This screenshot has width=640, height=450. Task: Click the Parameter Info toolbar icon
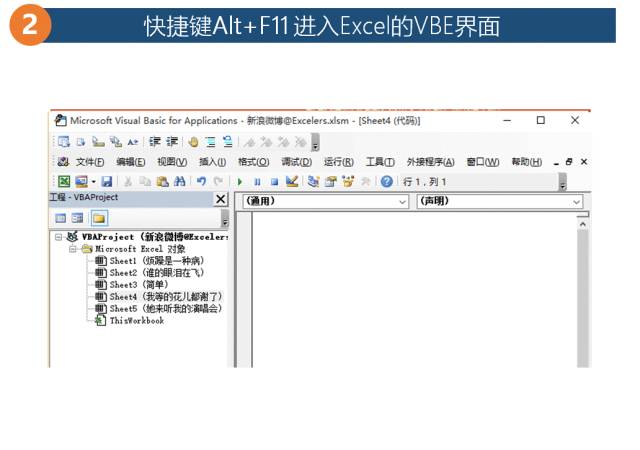click(116, 142)
